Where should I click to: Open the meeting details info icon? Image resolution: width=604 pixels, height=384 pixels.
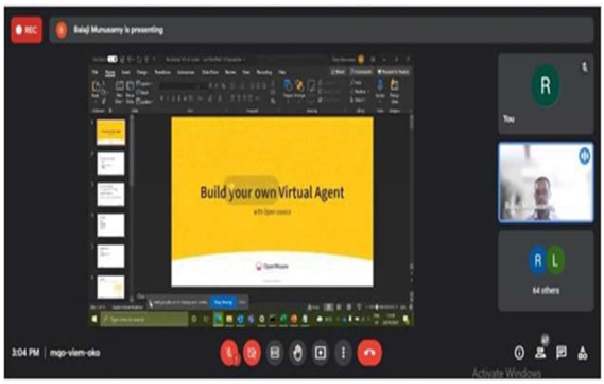click(x=519, y=352)
